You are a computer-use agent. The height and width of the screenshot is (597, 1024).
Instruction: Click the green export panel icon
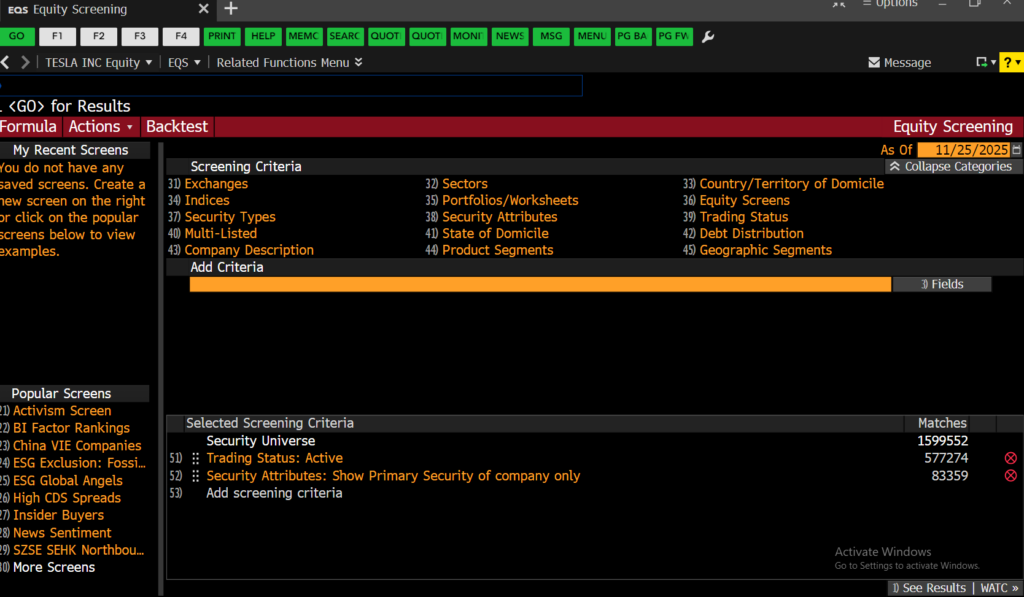tap(984, 63)
